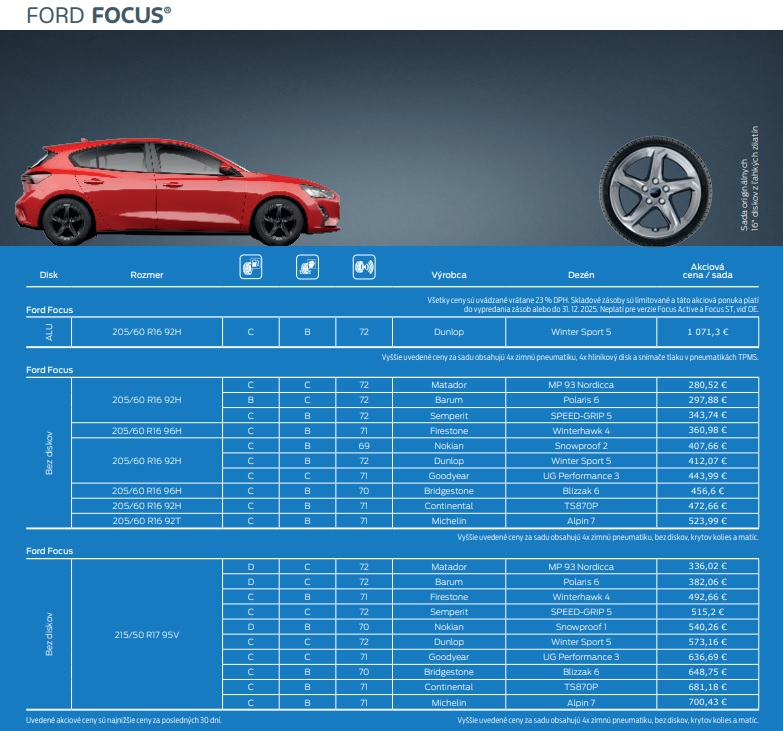Viewport: 783px width, 731px height.
Task: Click the wet grip tyre icon
Action: point(307,267)
